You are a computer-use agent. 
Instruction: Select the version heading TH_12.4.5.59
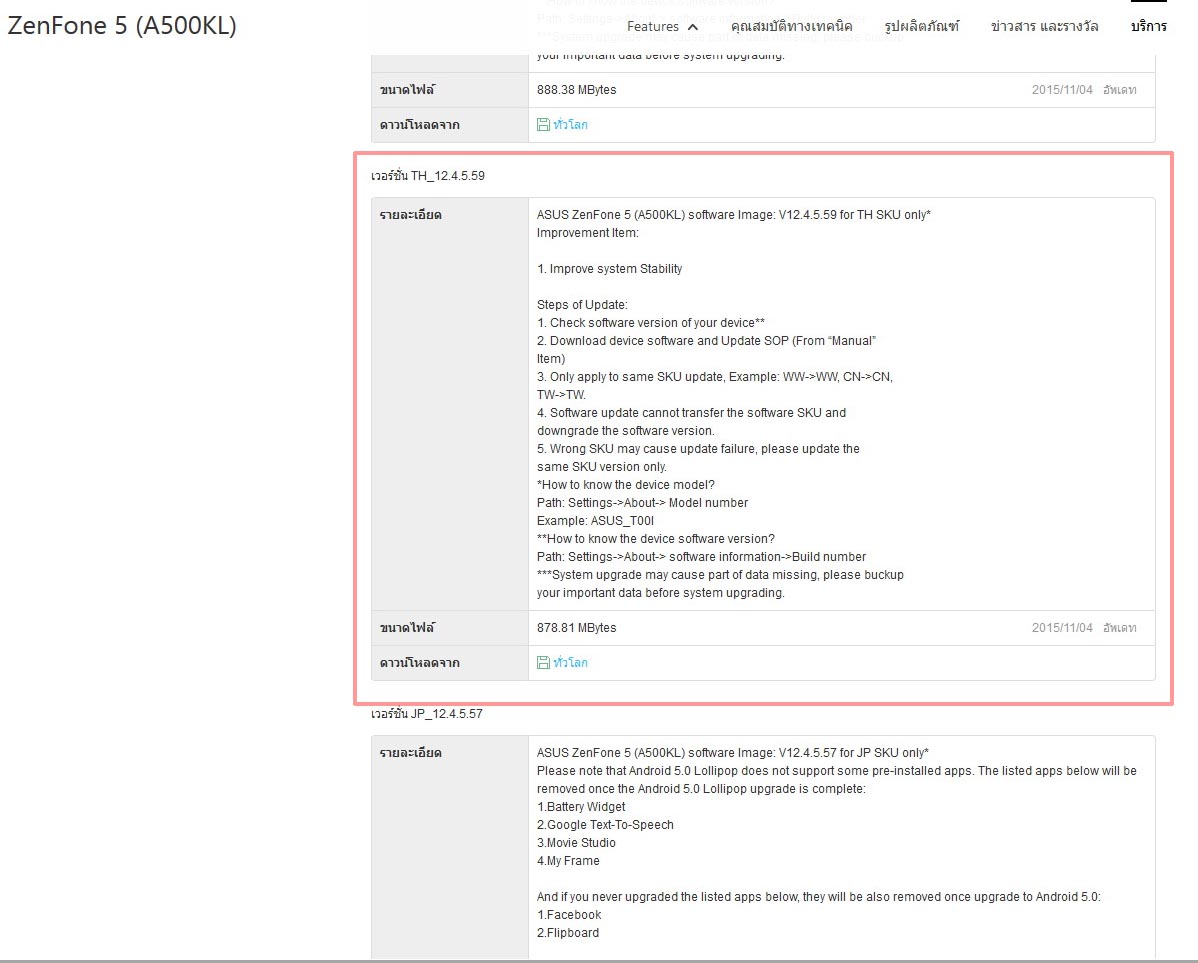[428, 176]
